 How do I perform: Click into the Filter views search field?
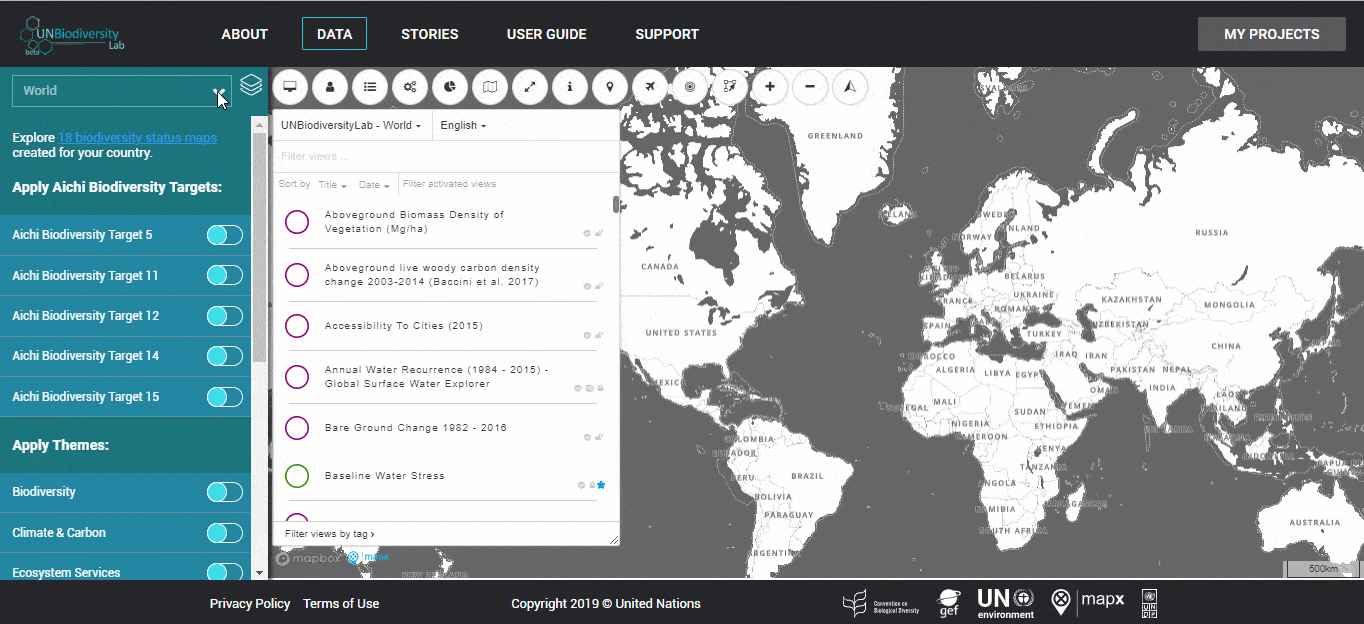445,156
